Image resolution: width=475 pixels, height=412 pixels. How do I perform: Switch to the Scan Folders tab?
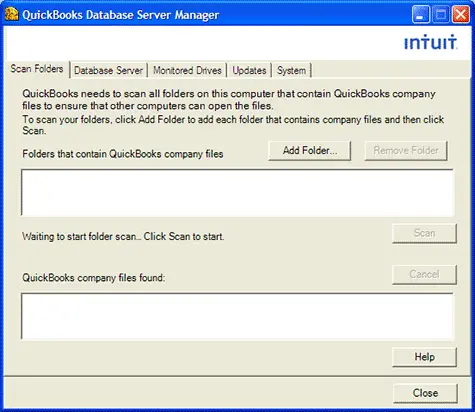tap(37, 69)
